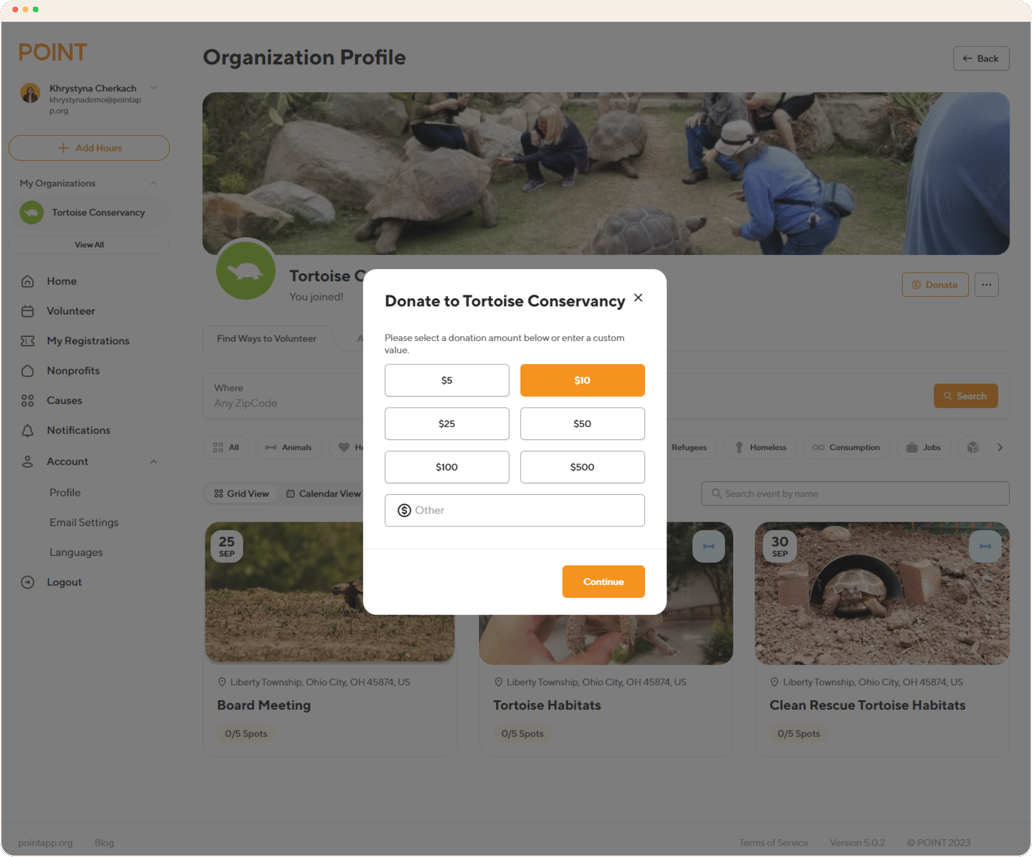The image size is (1032, 857).
Task: Select the $5 donation amount
Action: tap(447, 380)
